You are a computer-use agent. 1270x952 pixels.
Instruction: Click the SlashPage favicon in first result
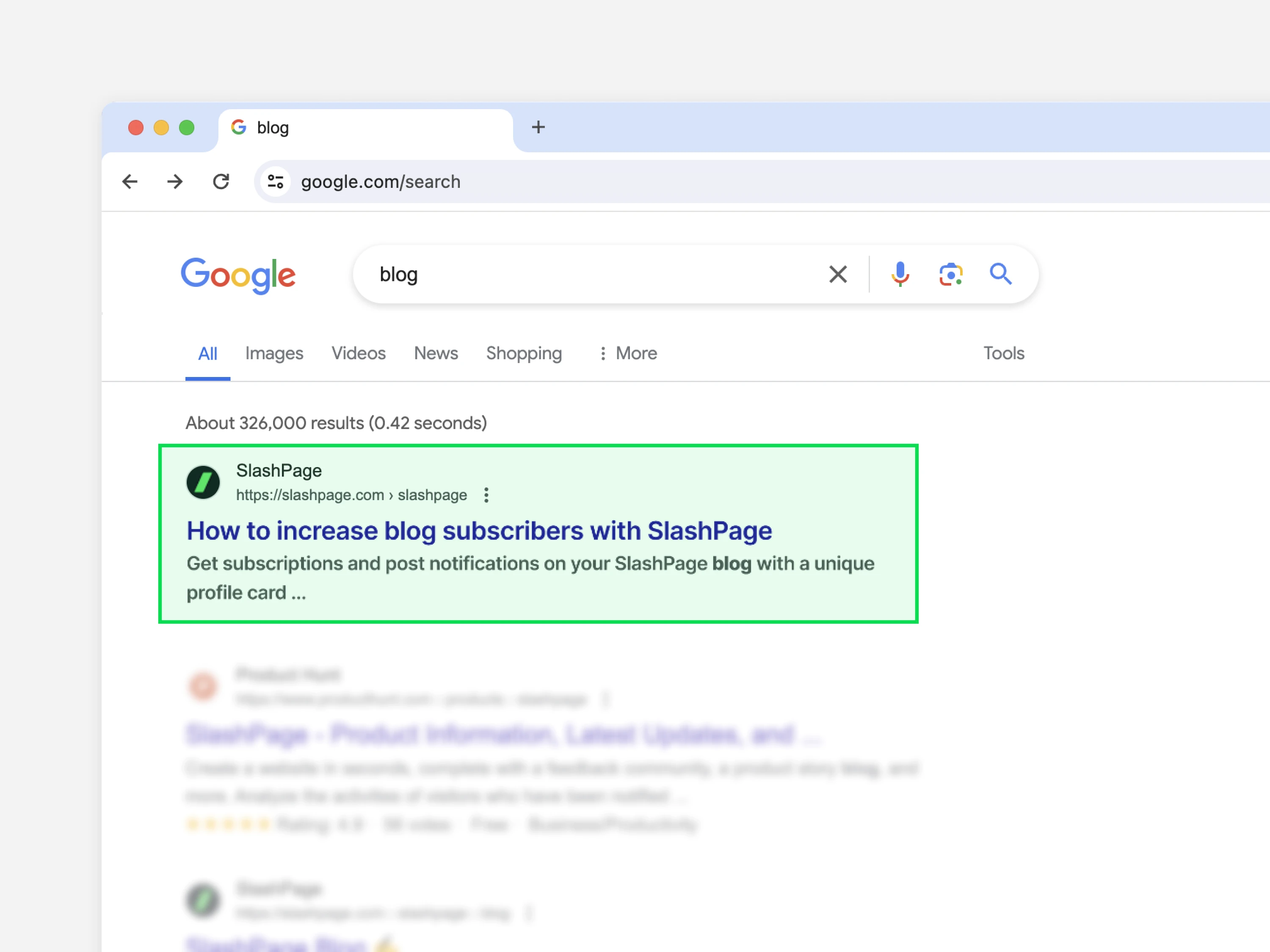point(203,482)
